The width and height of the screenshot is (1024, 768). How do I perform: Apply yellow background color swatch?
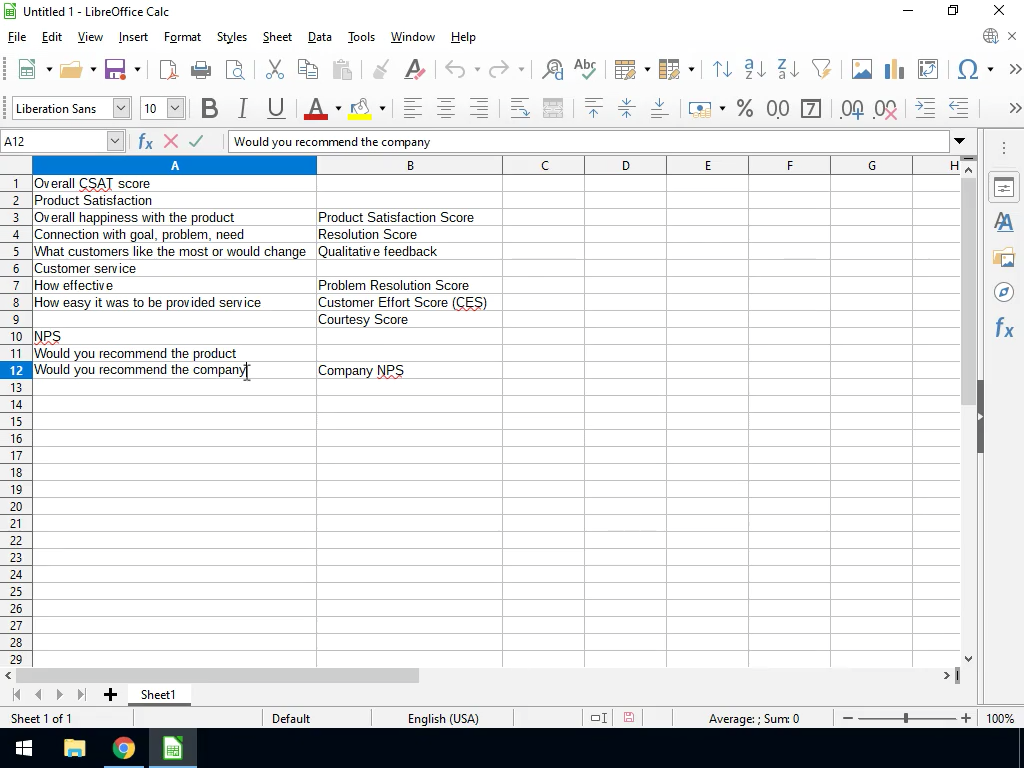pos(360,108)
